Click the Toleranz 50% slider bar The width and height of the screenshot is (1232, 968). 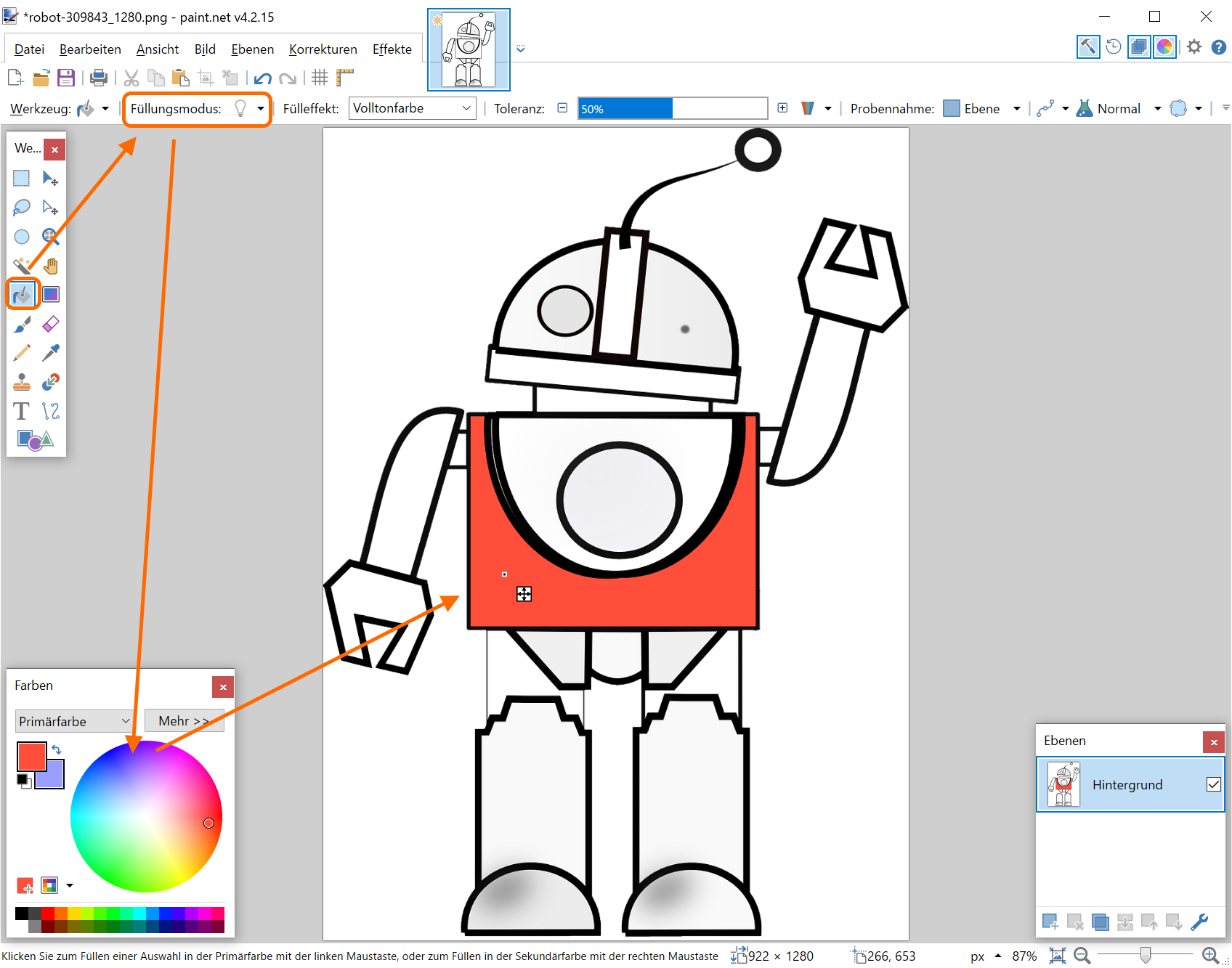click(x=672, y=109)
